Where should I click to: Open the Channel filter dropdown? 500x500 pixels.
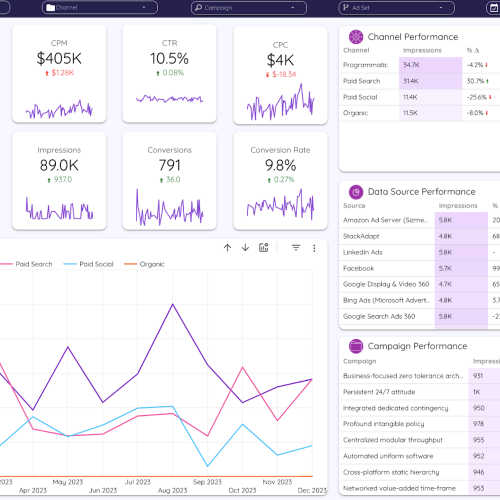click(x=100, y=7)
